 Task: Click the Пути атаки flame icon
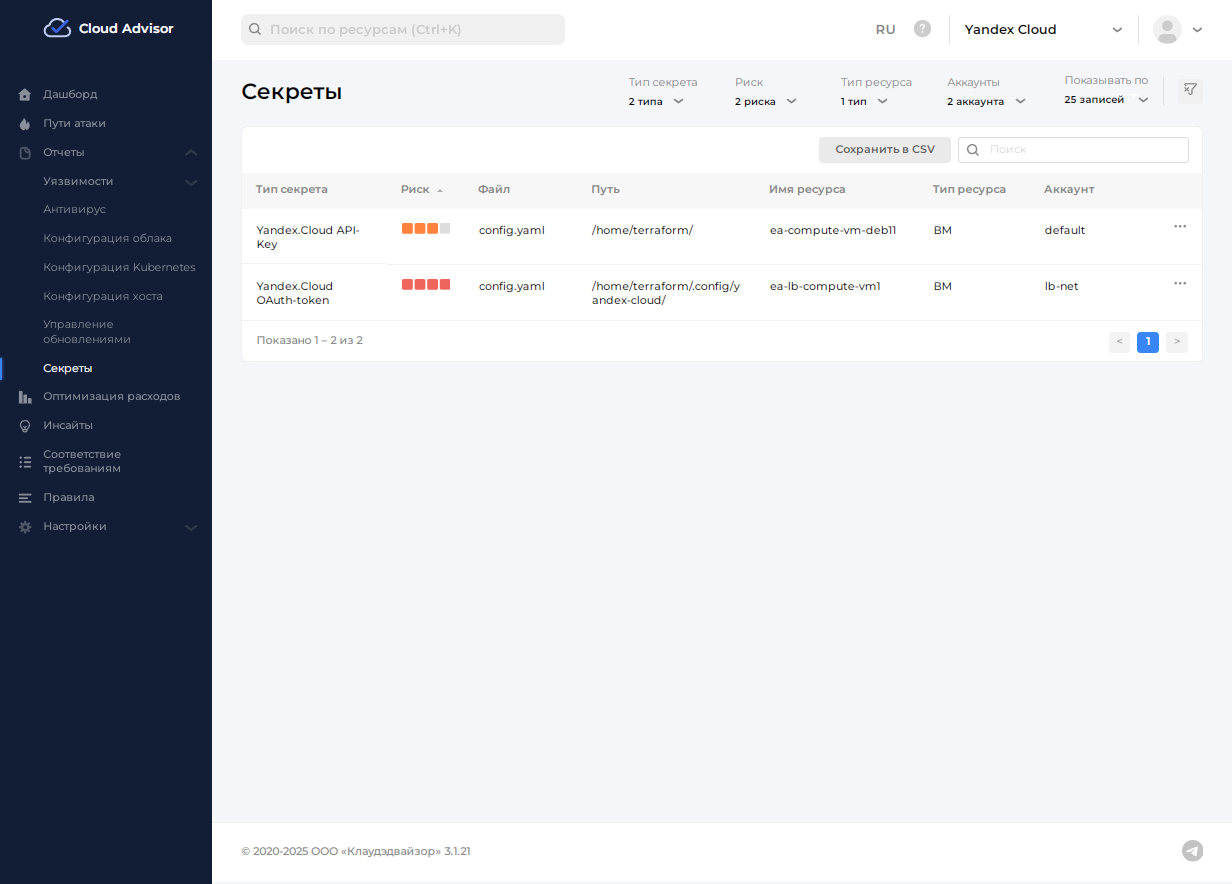pos(25,124)
